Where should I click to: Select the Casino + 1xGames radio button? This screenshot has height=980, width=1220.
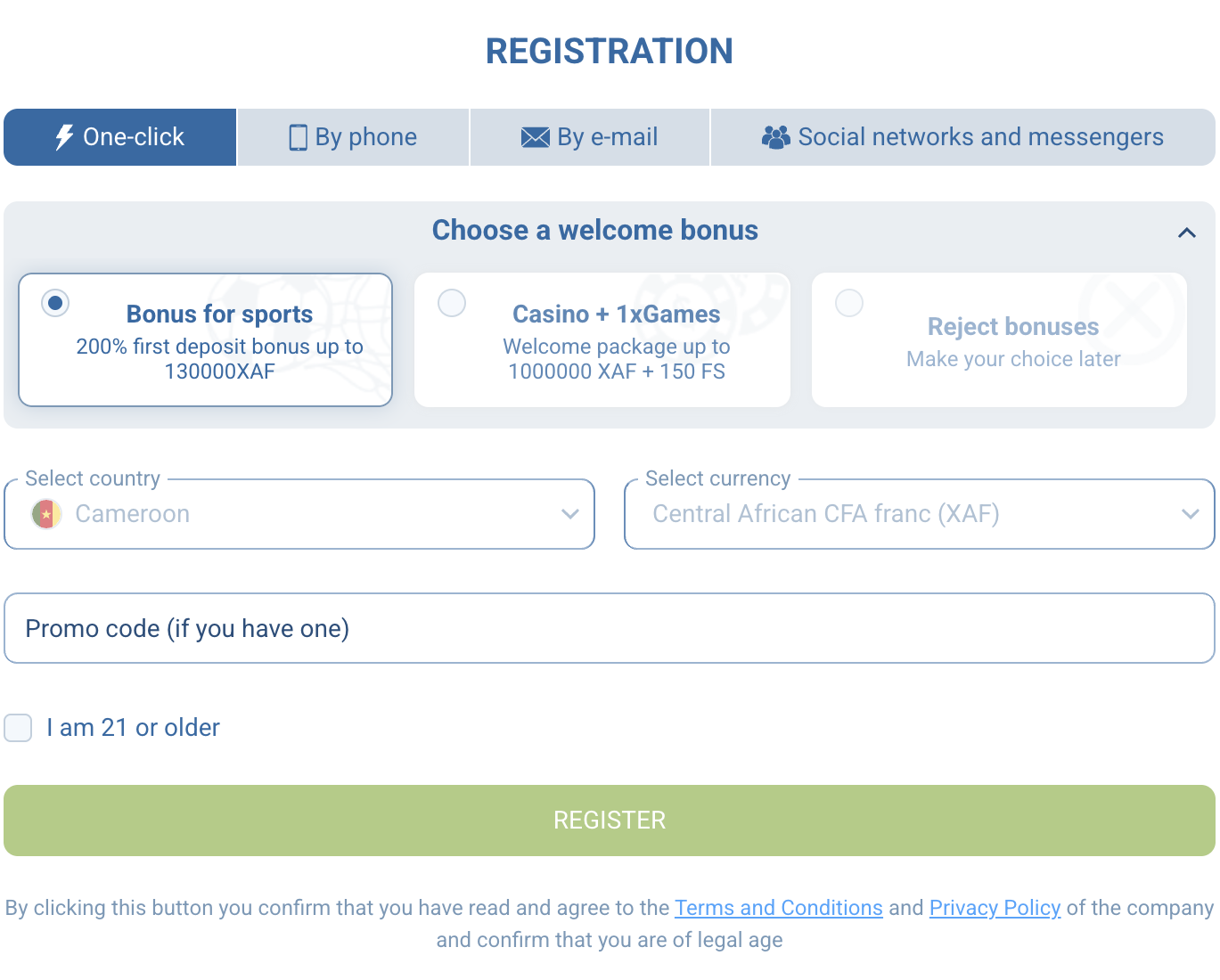tap(452, 303)
